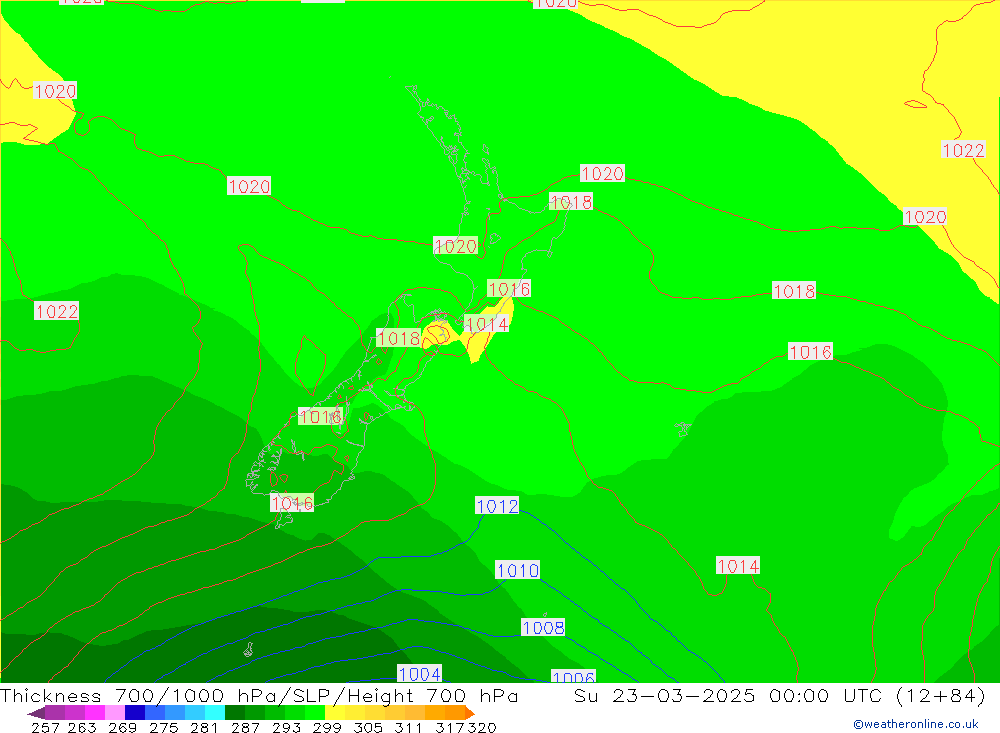Click the blue 1004 isobar label
This screenshot has height=733, width=1000.
[x=419, y=674]
